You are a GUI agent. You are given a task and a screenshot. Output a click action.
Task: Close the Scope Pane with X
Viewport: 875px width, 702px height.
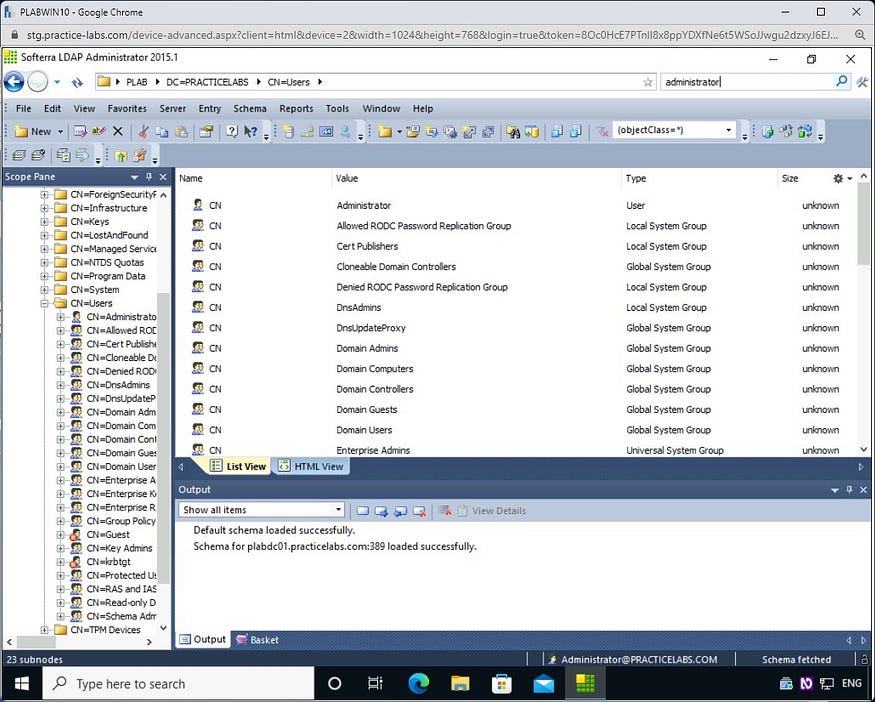pos(163,177)
